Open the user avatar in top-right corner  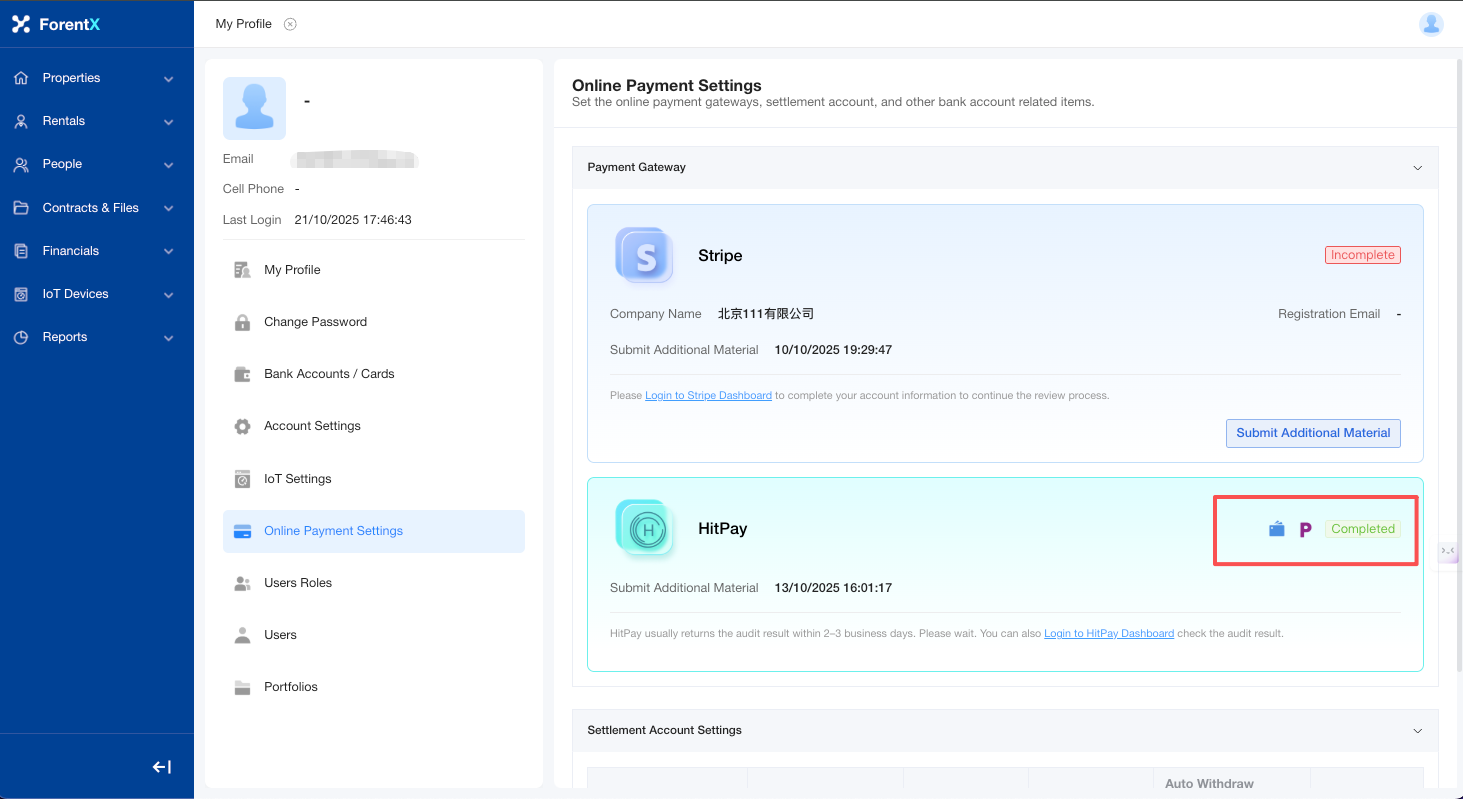point(1431,24)
